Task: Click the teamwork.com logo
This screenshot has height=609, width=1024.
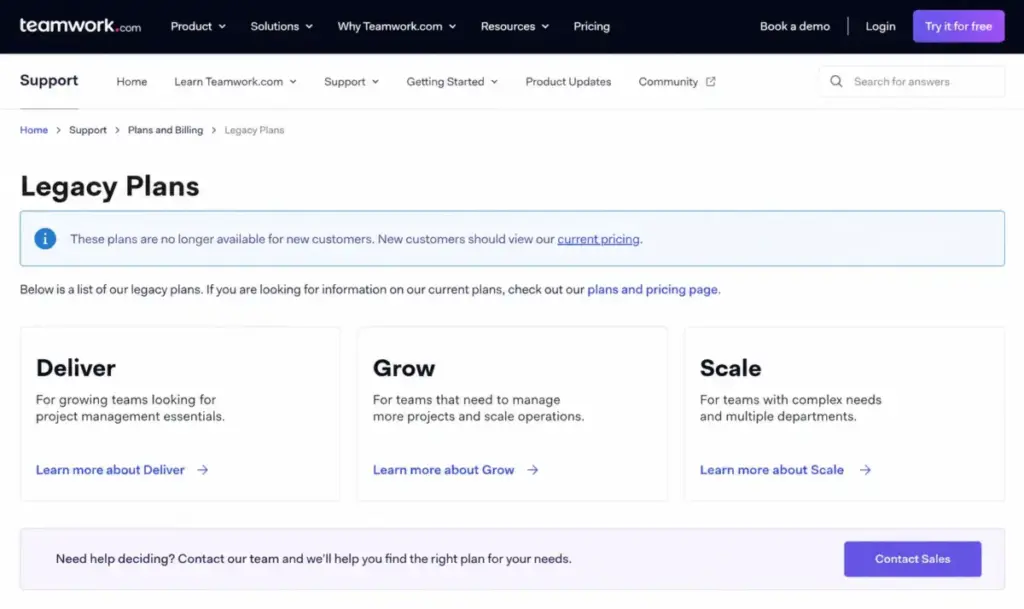Action: click(x=80, y=26)
